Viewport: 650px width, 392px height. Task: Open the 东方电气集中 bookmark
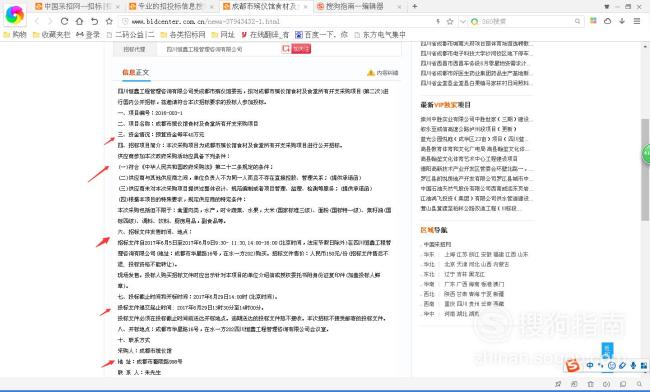[380, 35]
